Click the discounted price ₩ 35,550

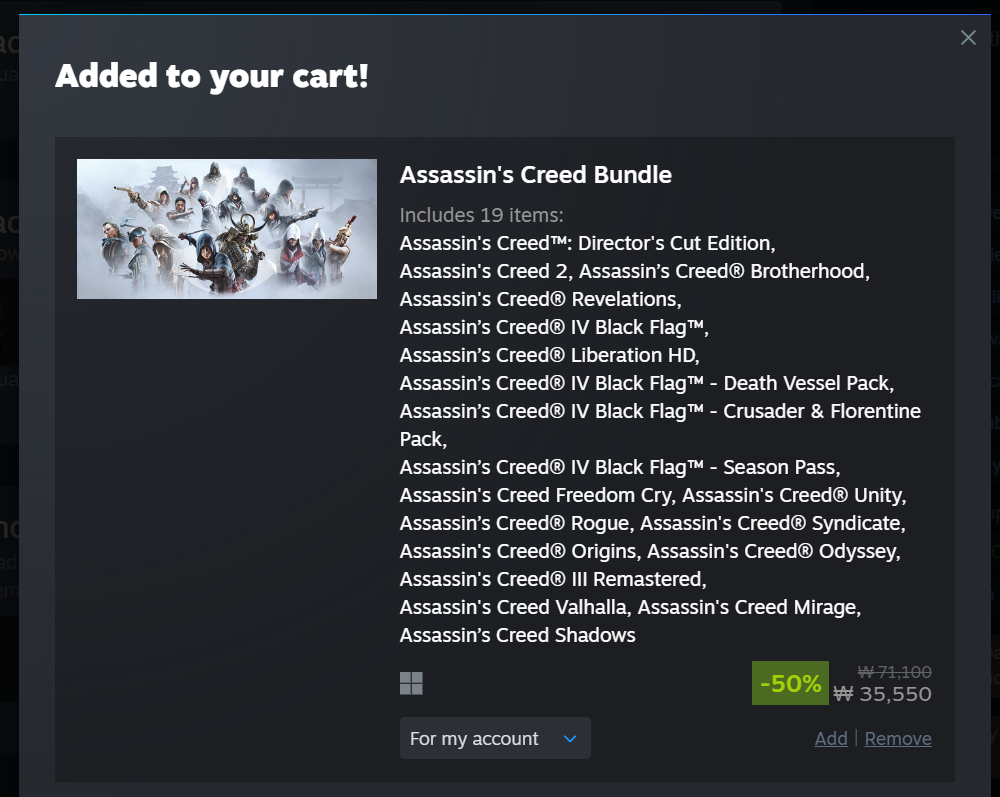tap(883, 694)
